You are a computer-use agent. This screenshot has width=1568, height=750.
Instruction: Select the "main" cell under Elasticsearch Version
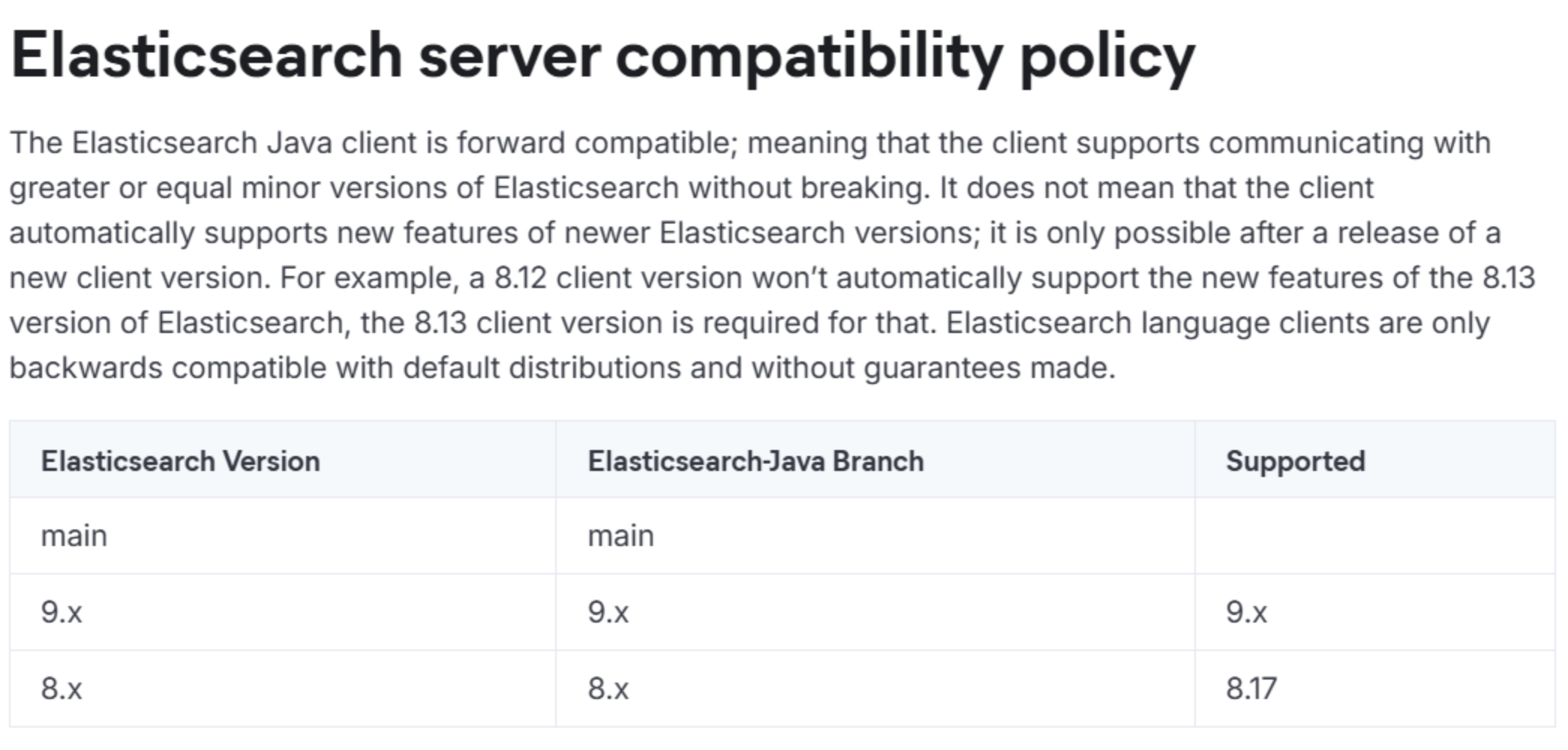coord(74,536)
